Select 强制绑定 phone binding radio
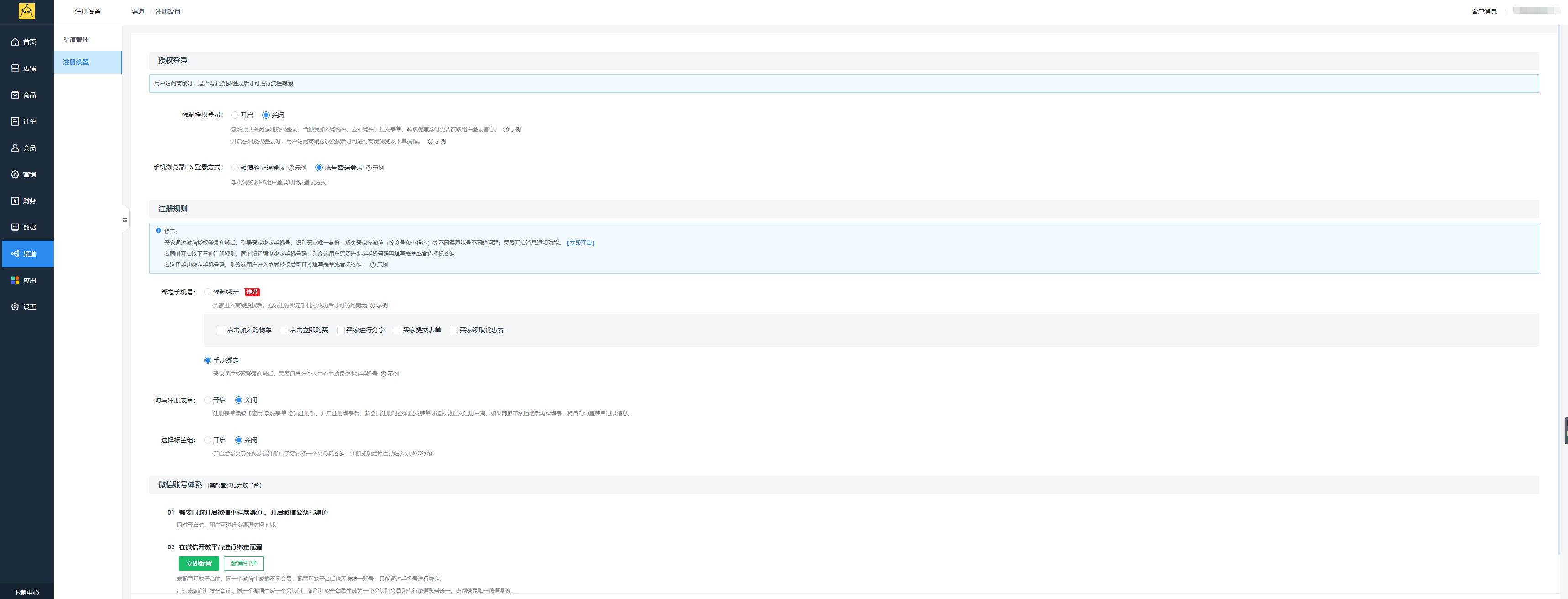The image size is (1568, 599). pyautogui.click(x=208, y=292)
